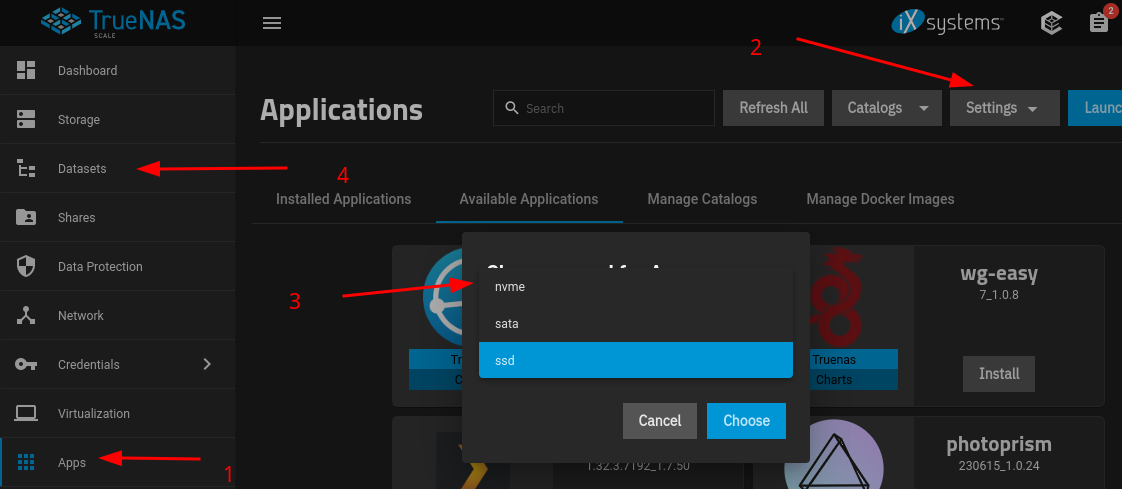Click the Dashboard sidebar icon
This screenshot has width=1122, height=489.
pos(26,70)
